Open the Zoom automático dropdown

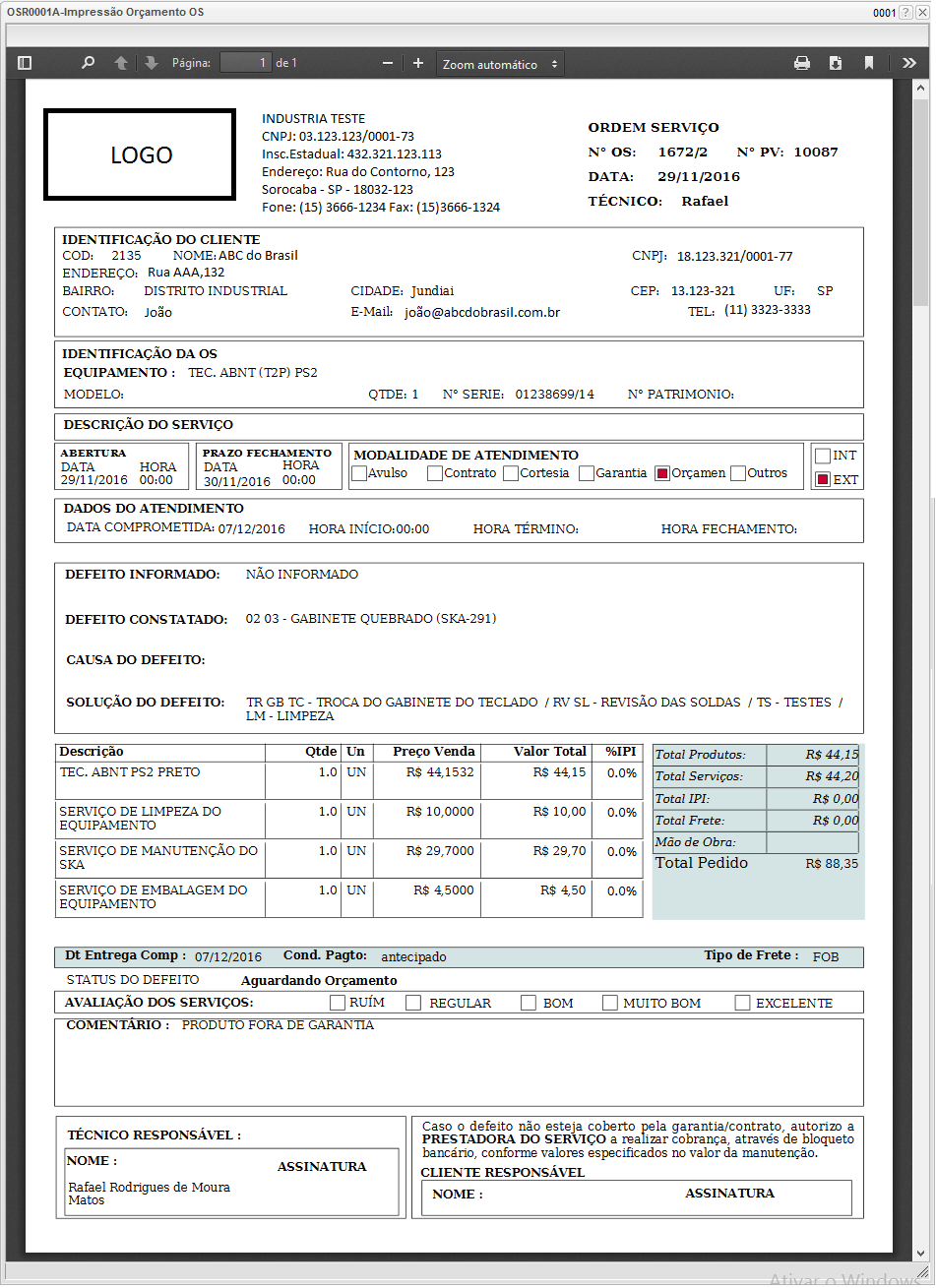(x=500, y=64)
